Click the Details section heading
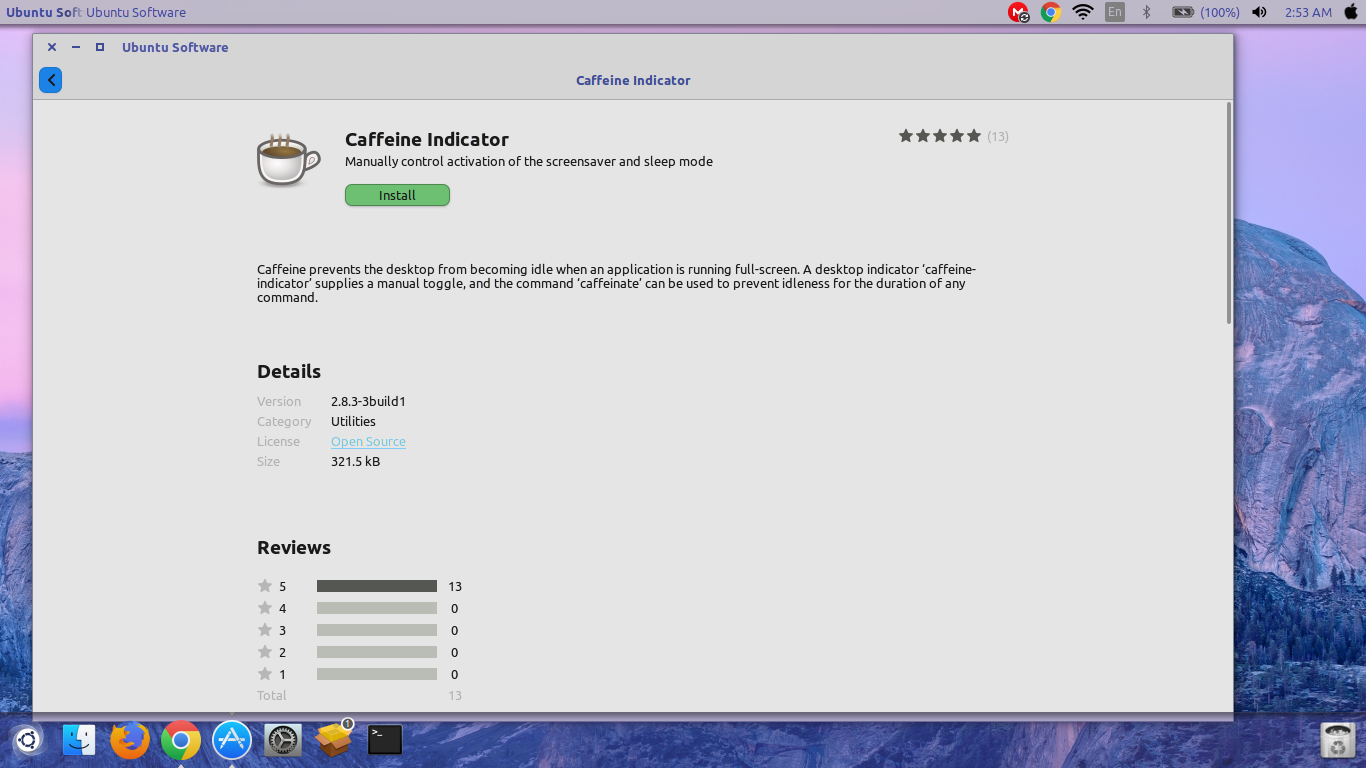 click(289, 371)
